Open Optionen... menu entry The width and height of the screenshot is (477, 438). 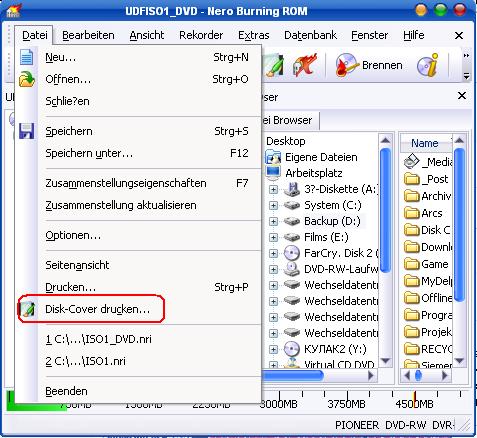138,235
